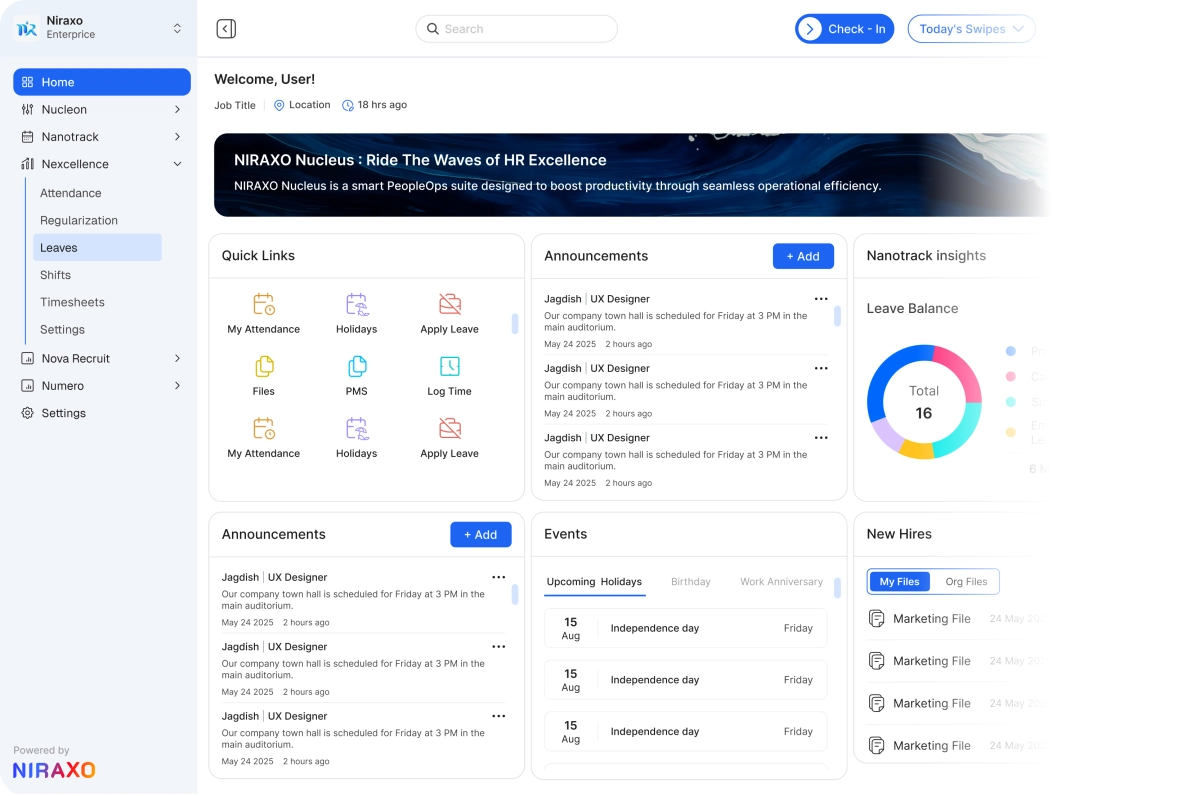Collapse the Nexcellence sidebar section

[x=177, y=164]
